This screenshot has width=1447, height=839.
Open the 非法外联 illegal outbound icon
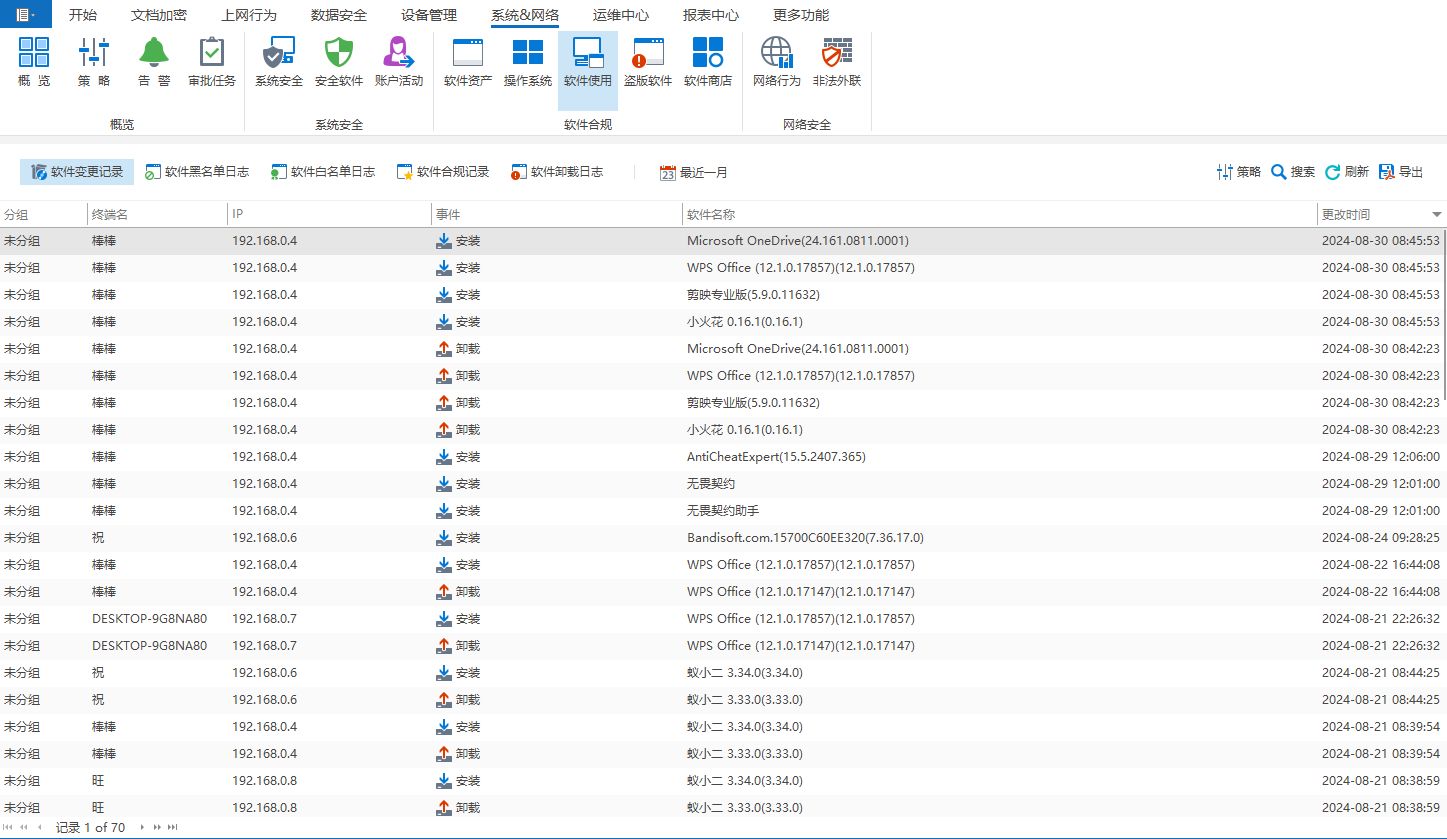click(x=837, y=62)
